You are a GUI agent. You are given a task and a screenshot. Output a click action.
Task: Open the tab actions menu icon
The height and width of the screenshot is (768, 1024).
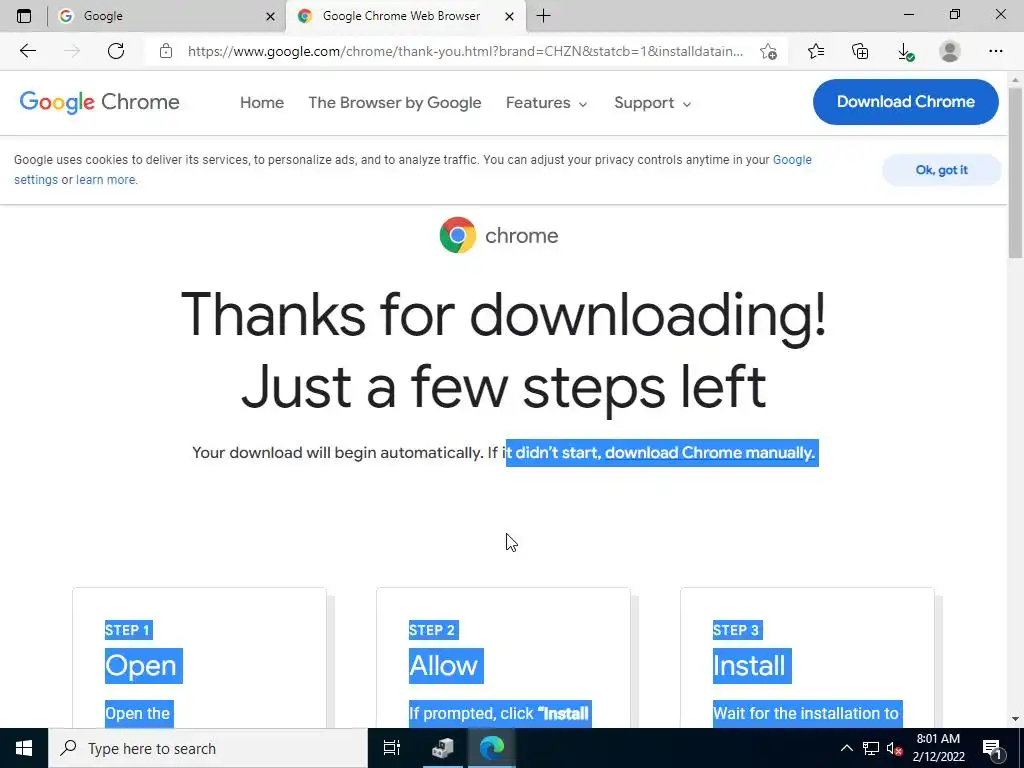click(24, 16)
